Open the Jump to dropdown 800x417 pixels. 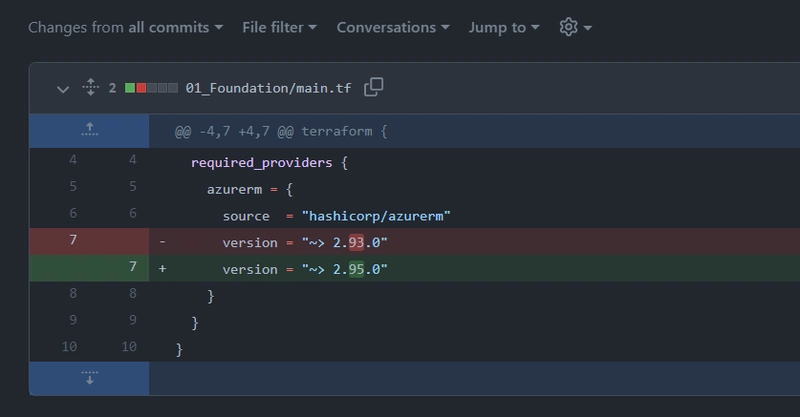click(x=504, y=27)
